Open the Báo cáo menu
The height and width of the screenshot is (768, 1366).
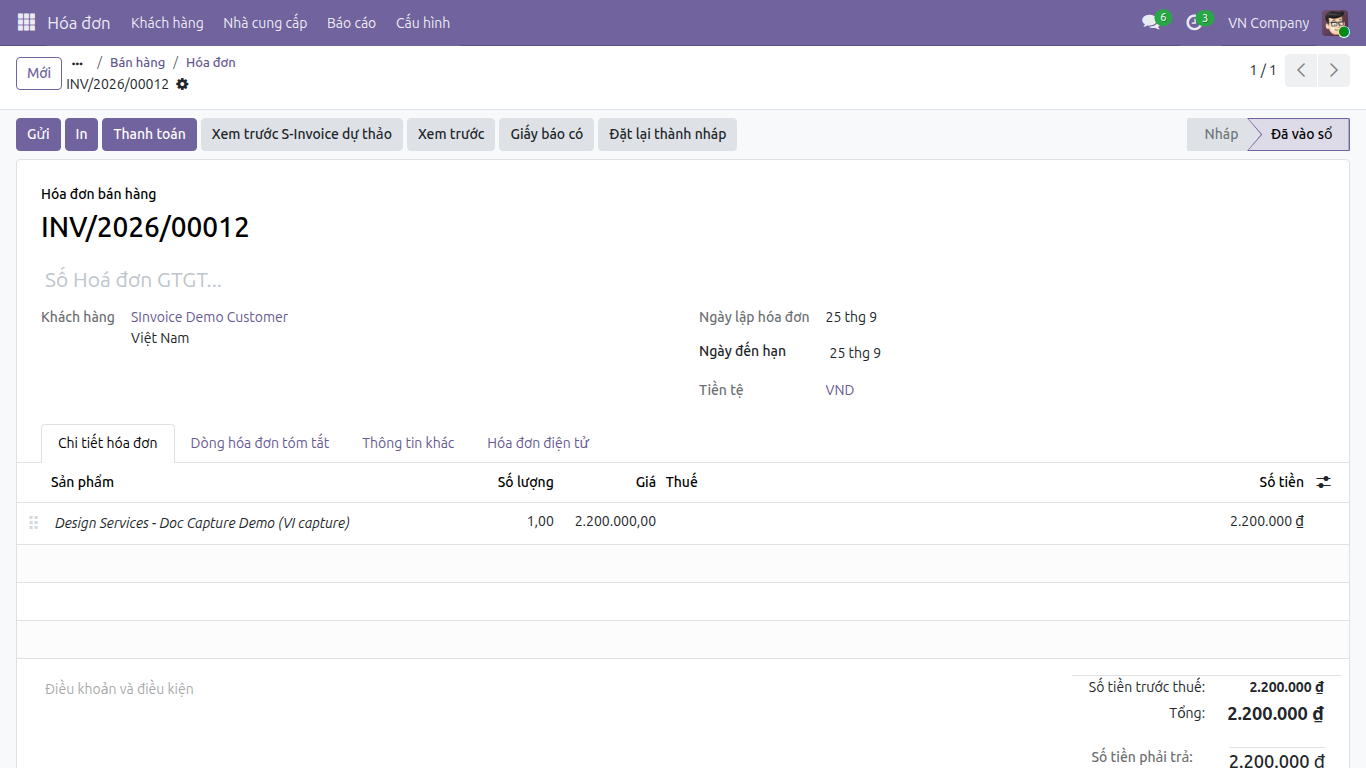[x=351, y=22]
